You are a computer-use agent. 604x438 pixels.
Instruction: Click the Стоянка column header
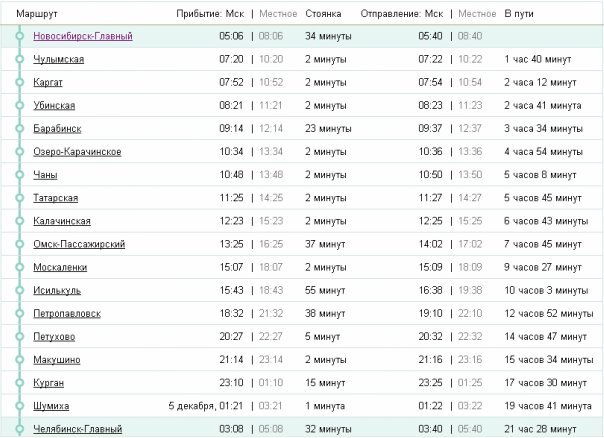(323, 15)
